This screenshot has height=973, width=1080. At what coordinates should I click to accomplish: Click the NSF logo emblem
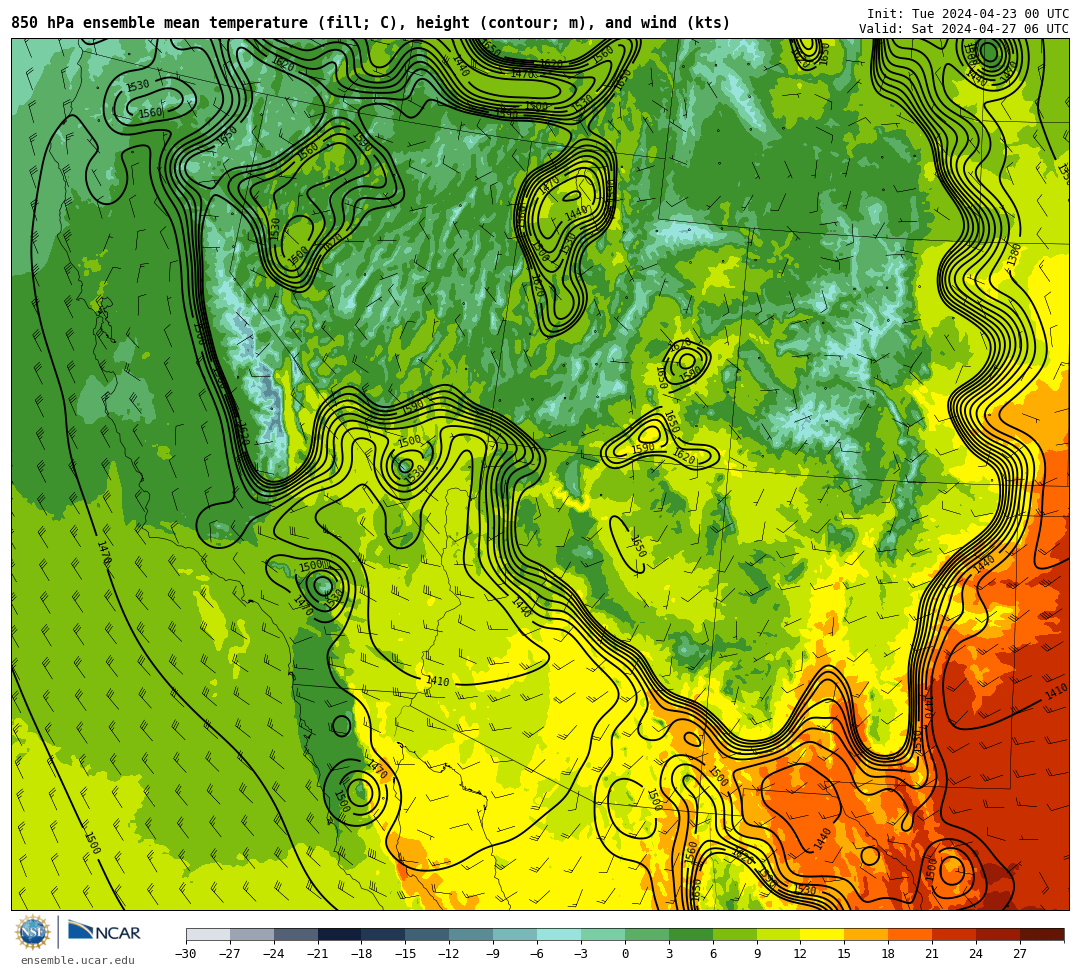coord(32,933)
